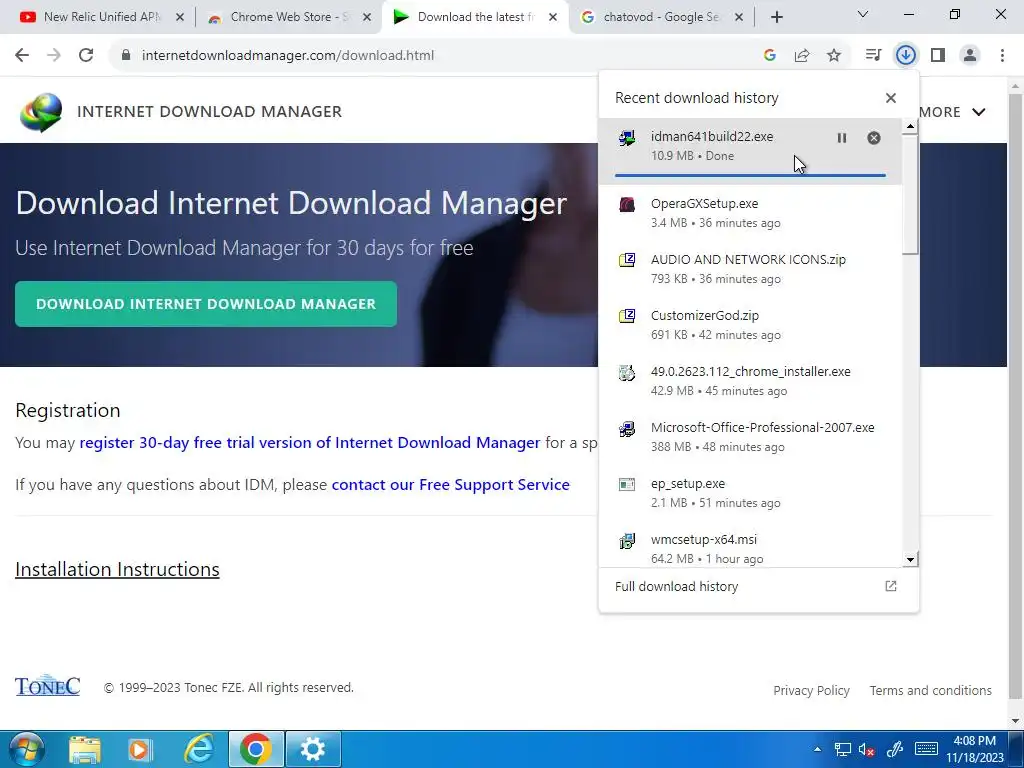
Task: Close the chatovod Google Search tab
Action: tap(739, 18)
